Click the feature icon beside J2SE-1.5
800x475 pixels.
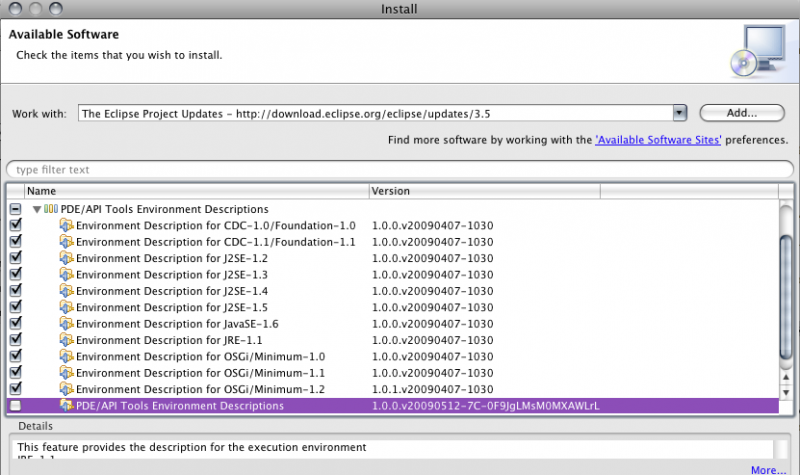point(66,307)
